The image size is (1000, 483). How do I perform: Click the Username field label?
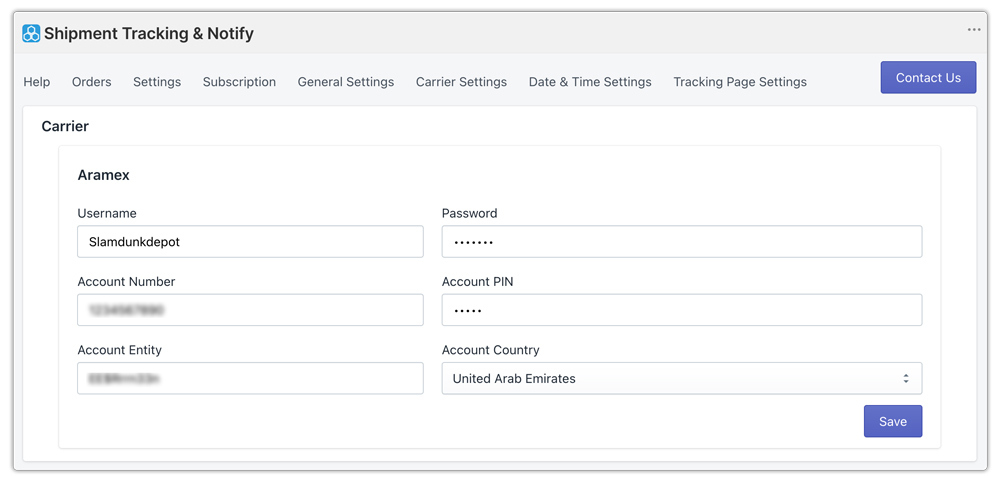(107, 213)
